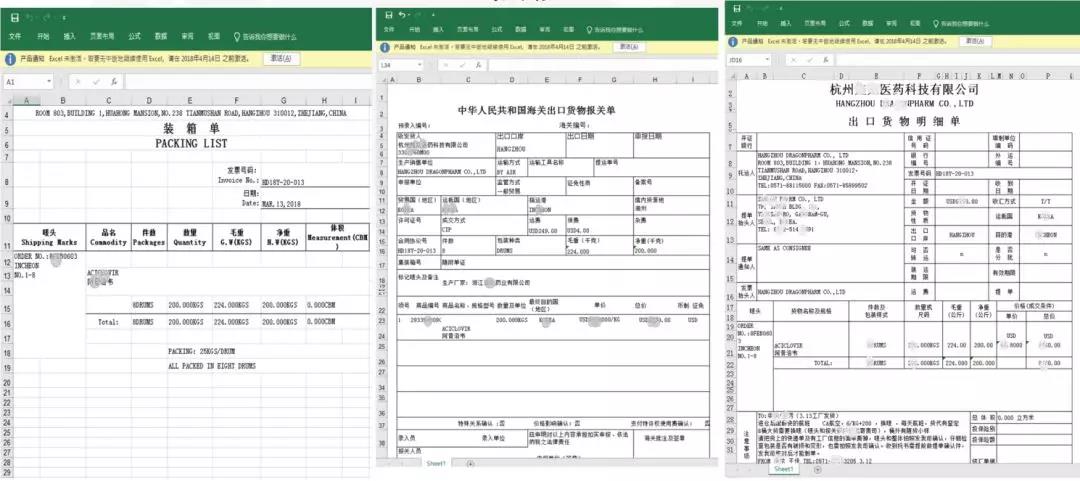This screenshot has height=481, width=1080.
Task: Expand Name Box A1 dropdown, Packing List window
Action: pos(49,81)
